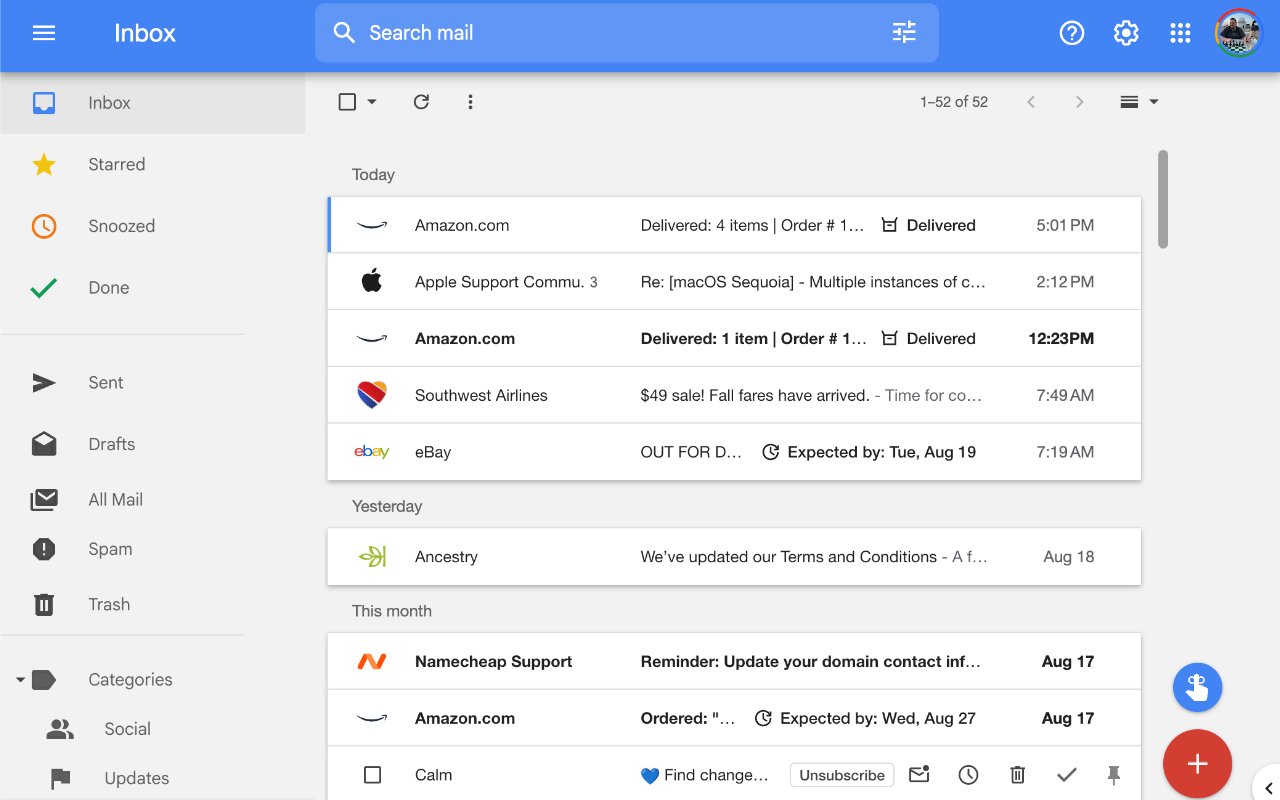Click the Starred star icon
Viewport: 1280px width, 800px height.
(44, 164)
